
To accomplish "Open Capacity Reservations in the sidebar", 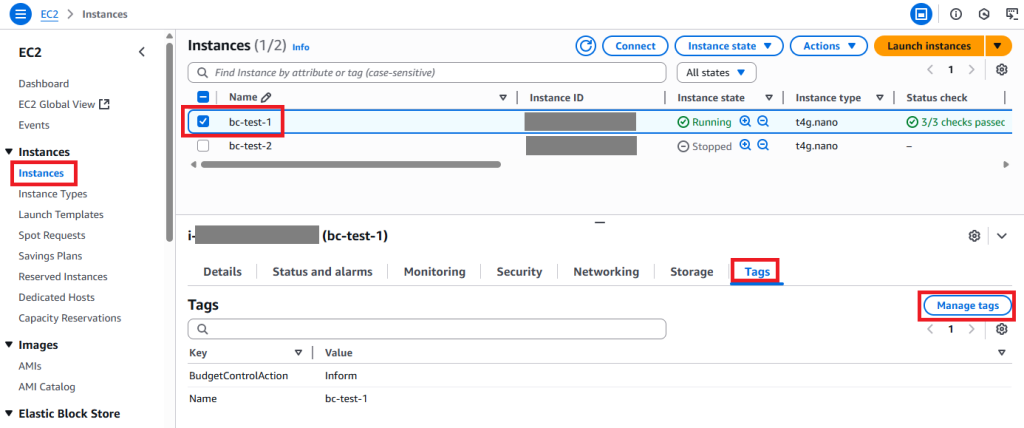I will coord(70,318).
